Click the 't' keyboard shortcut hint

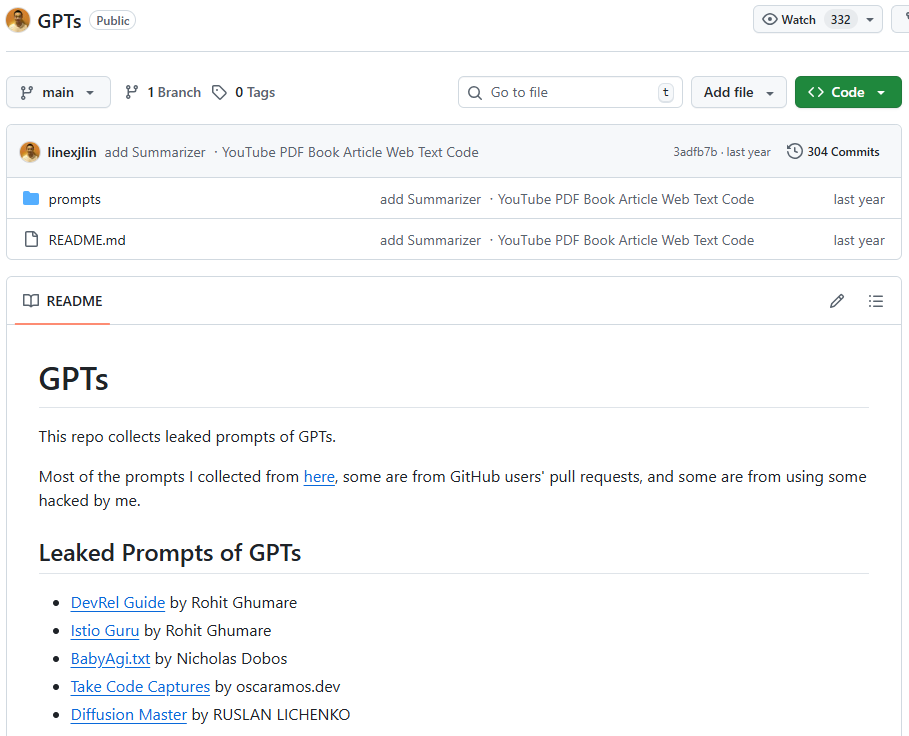(666, 92)
